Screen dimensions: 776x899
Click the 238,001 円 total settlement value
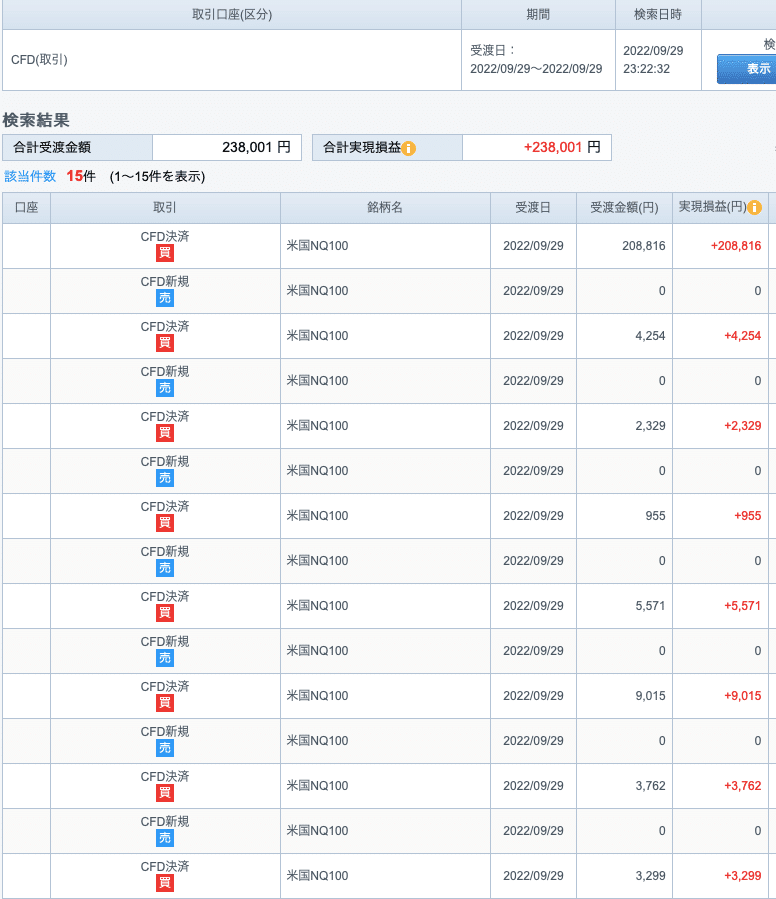[256, 147]
